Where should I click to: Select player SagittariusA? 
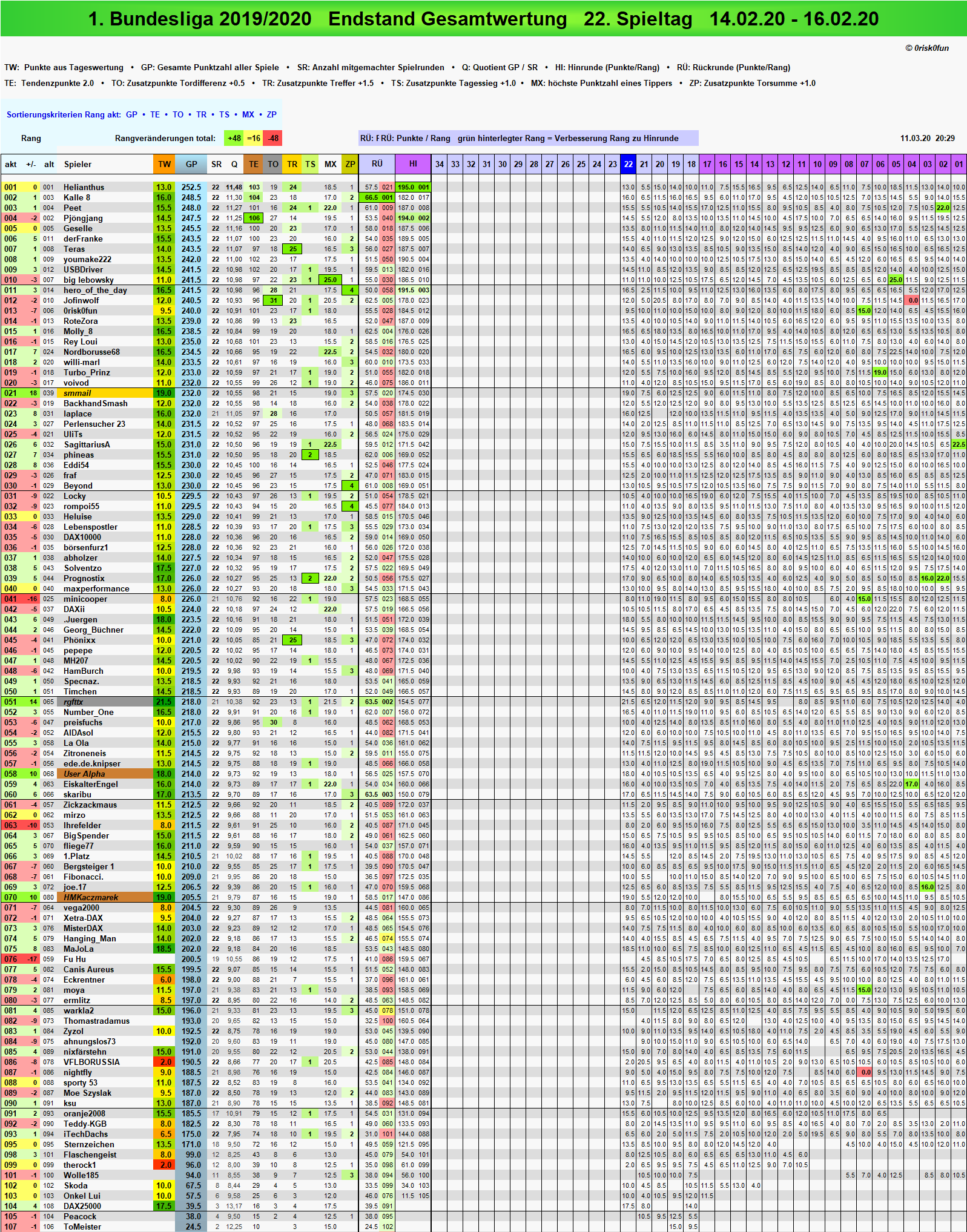[x=87, y=444]
